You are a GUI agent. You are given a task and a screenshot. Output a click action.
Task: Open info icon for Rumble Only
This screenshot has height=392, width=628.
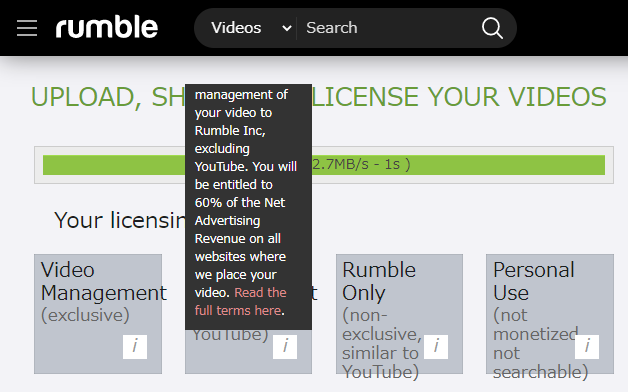point(436,347)
